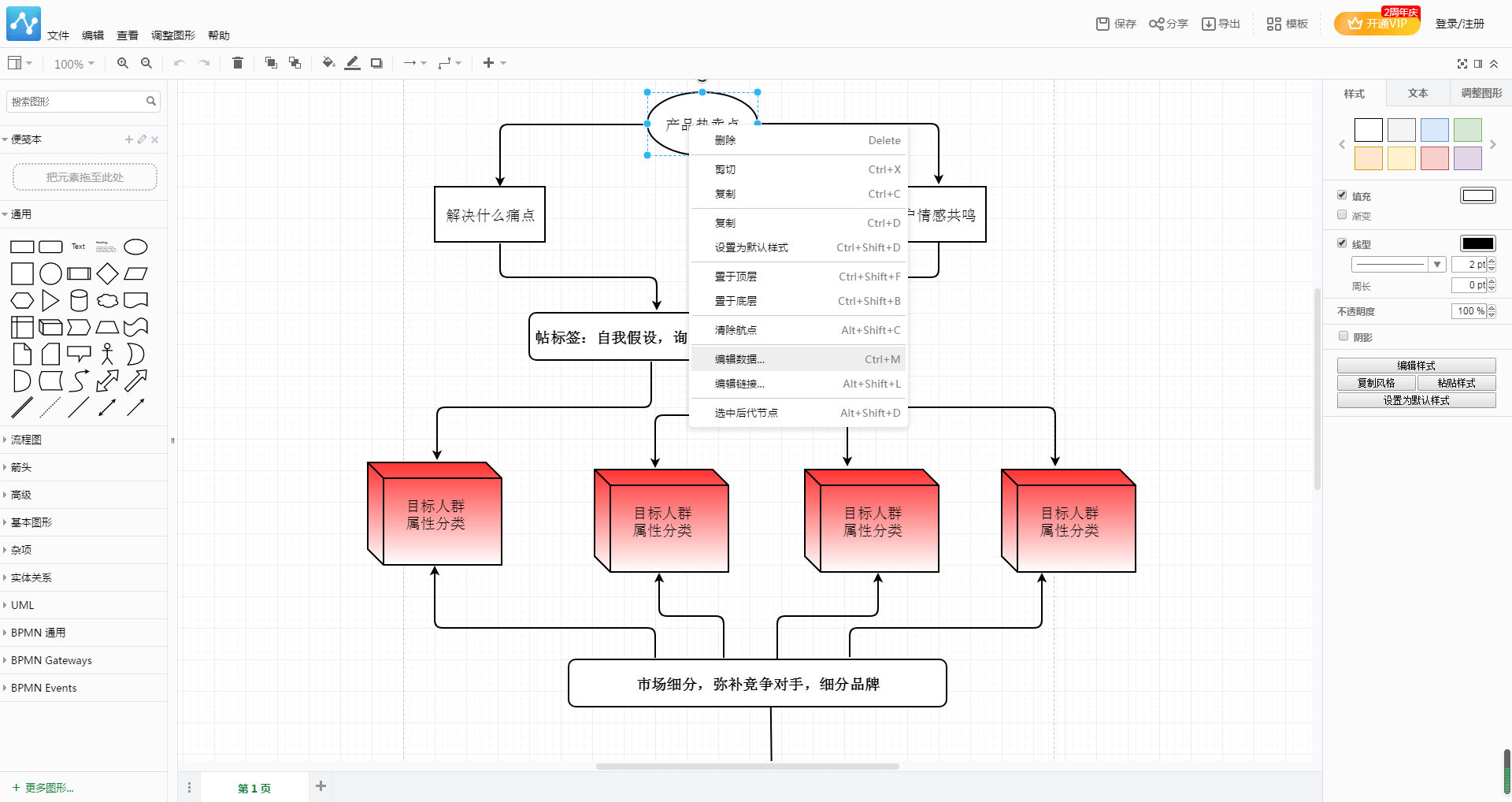Click the undo arrow icon

tap(180, 63)
